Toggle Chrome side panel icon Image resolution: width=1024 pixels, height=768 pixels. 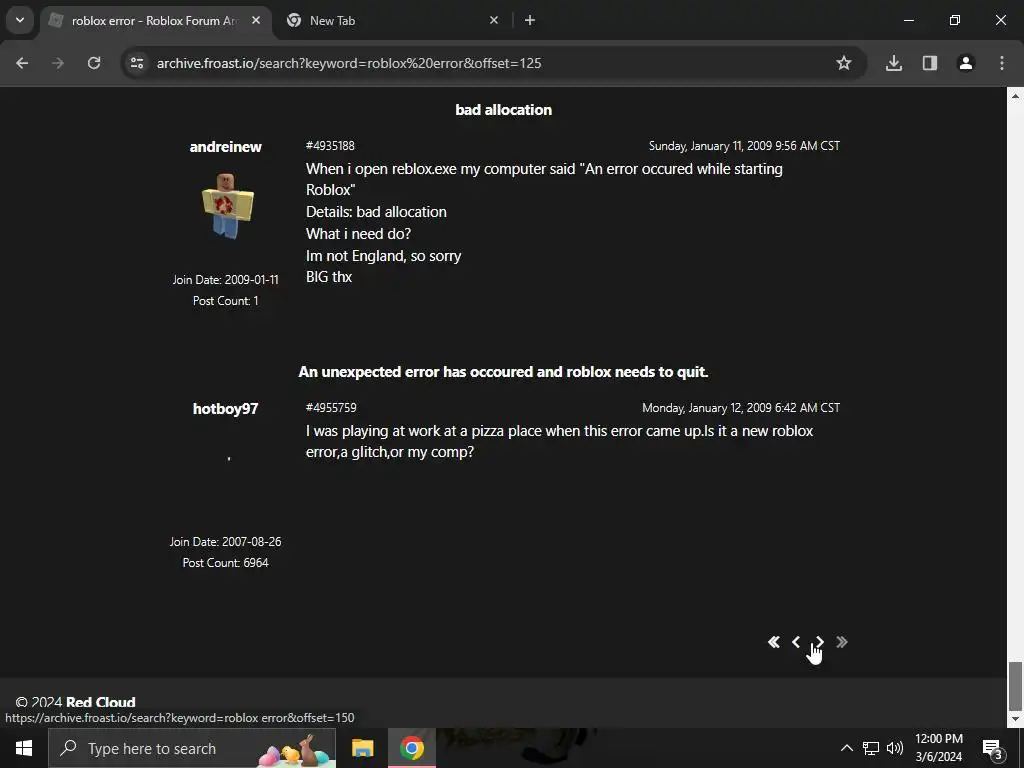tap(930, 63)
